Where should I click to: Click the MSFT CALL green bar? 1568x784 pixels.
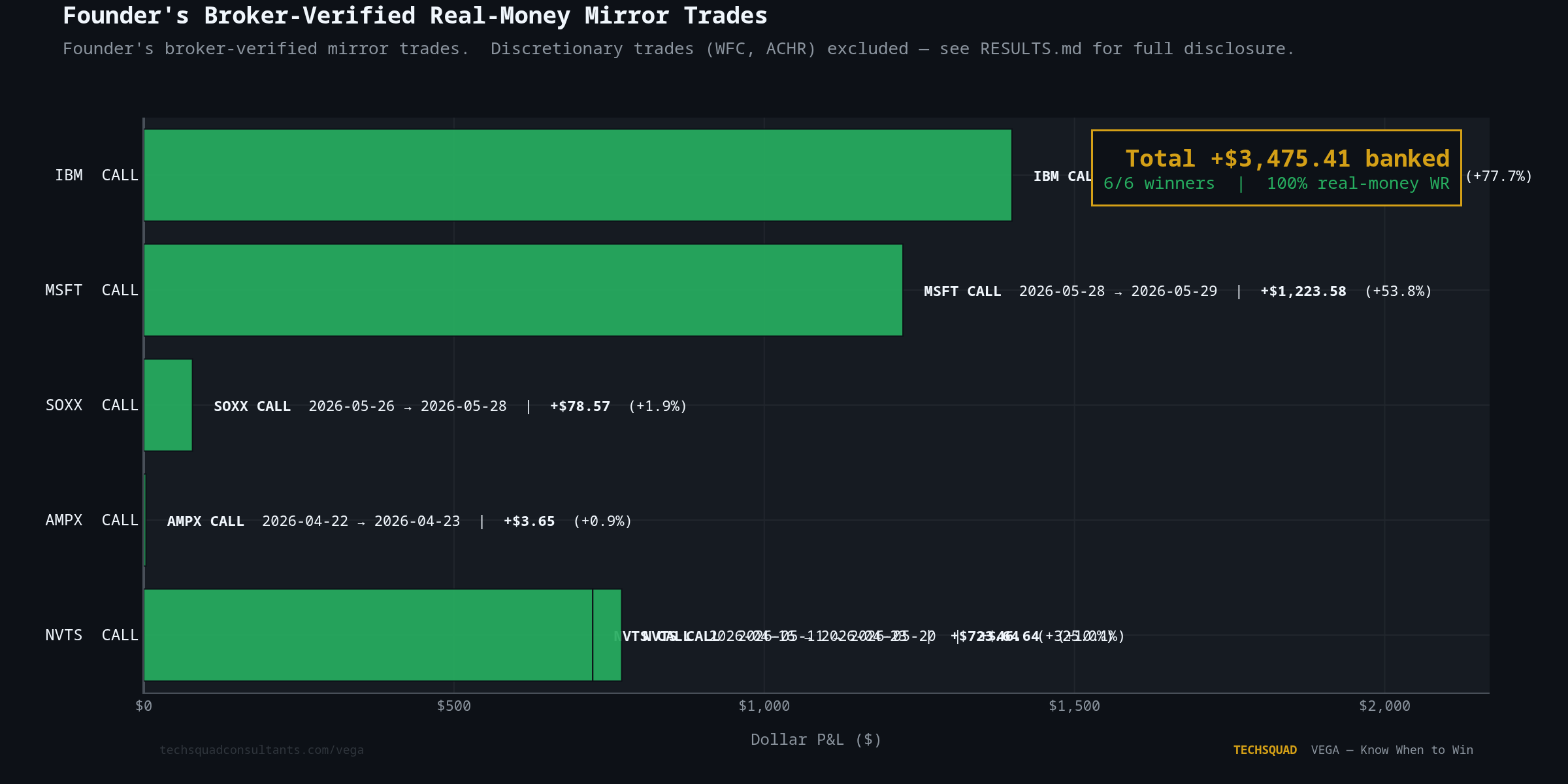[523, 290]
